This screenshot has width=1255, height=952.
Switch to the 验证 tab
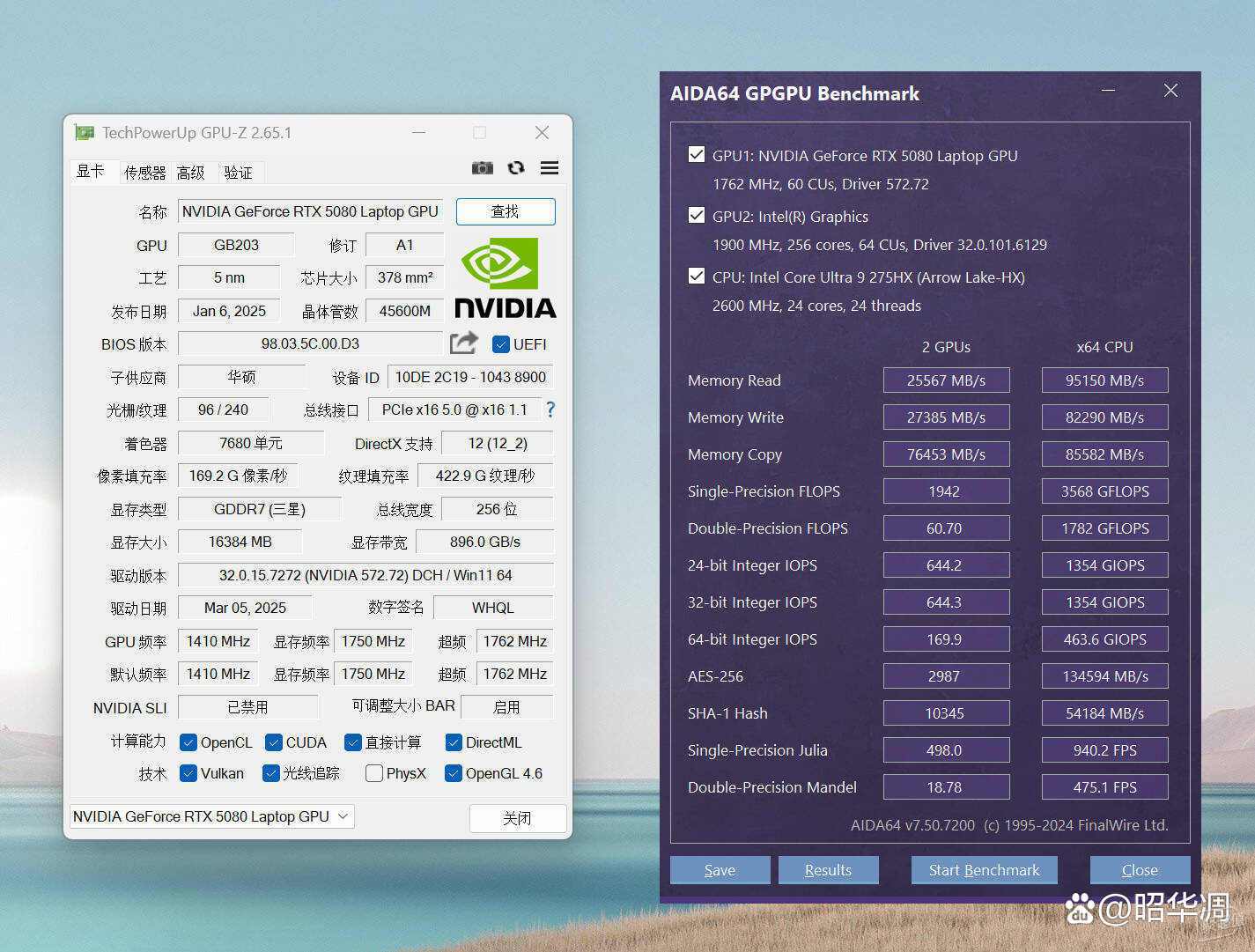[238, 173]
